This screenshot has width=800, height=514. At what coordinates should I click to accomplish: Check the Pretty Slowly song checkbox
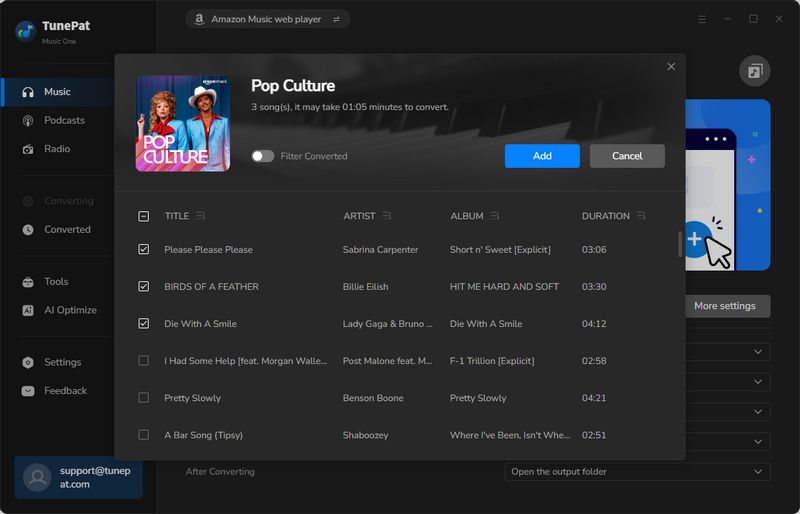point(144,398)
